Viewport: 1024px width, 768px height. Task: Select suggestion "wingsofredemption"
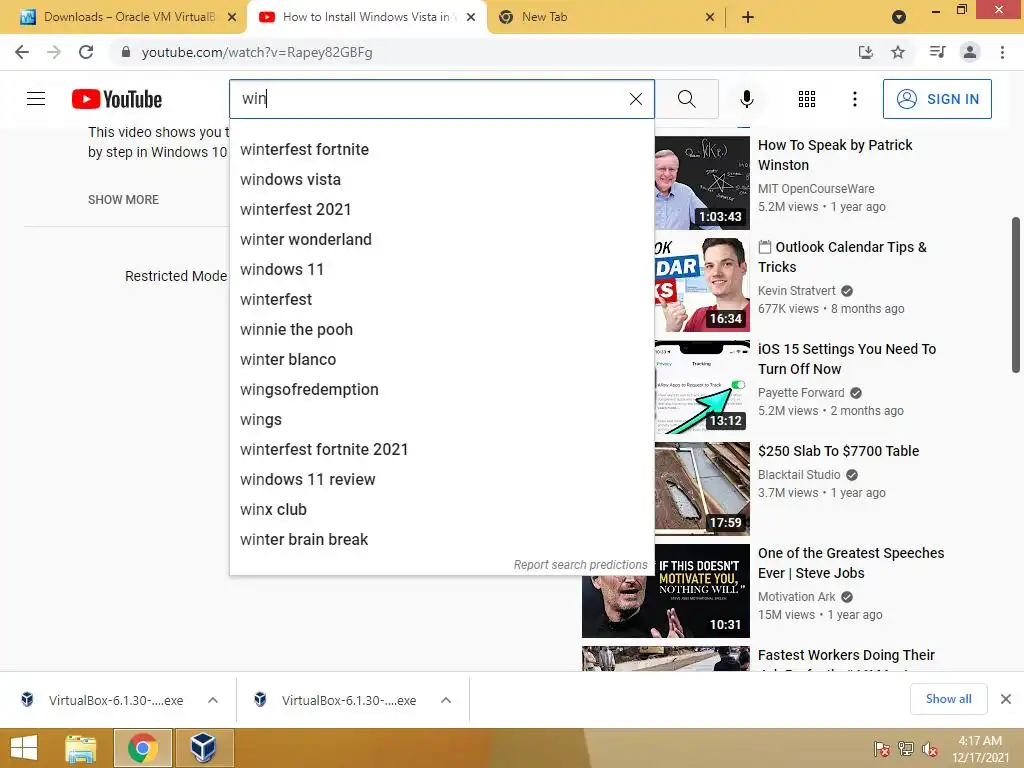[x=442, y=390]
